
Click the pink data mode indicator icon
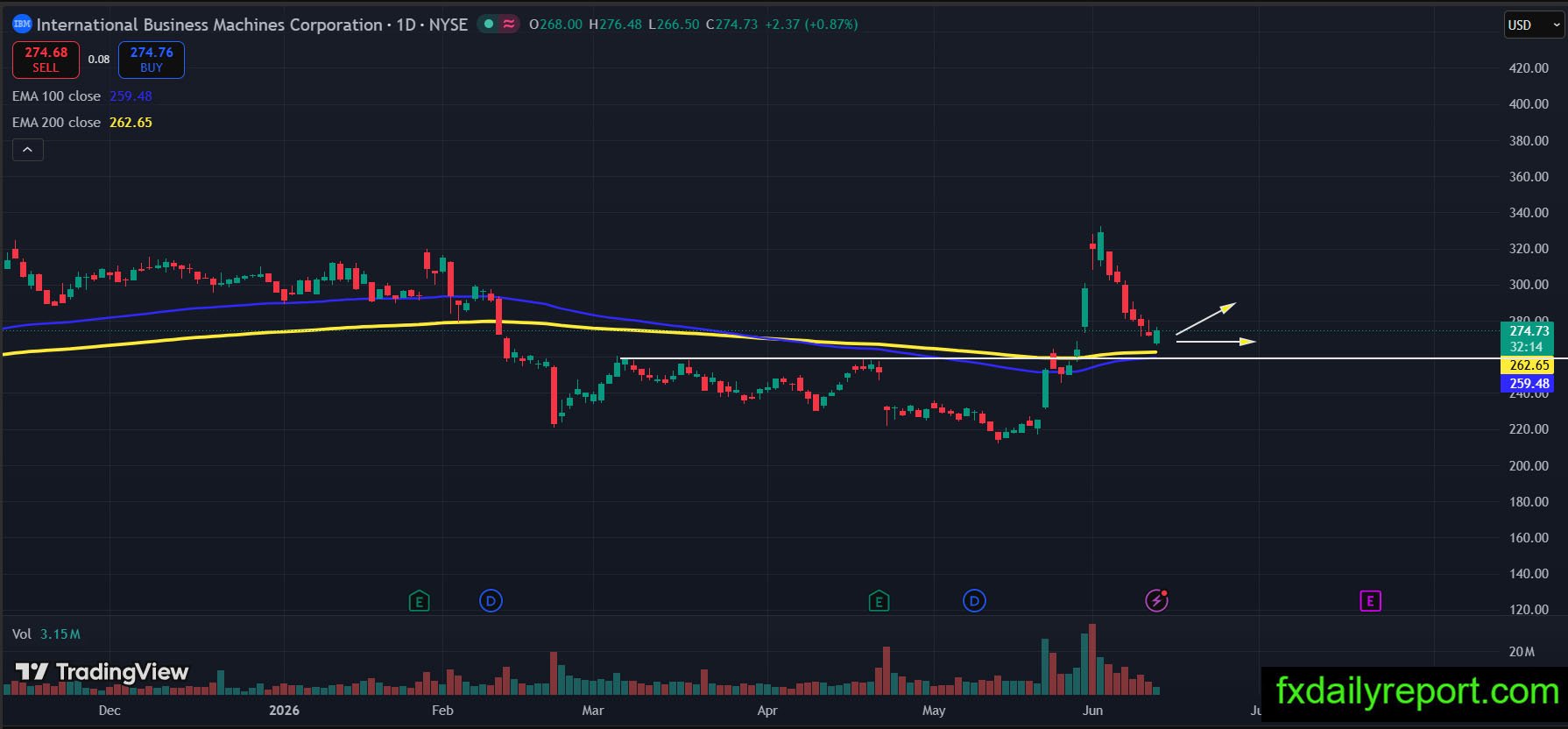click(x=509, y=25)
